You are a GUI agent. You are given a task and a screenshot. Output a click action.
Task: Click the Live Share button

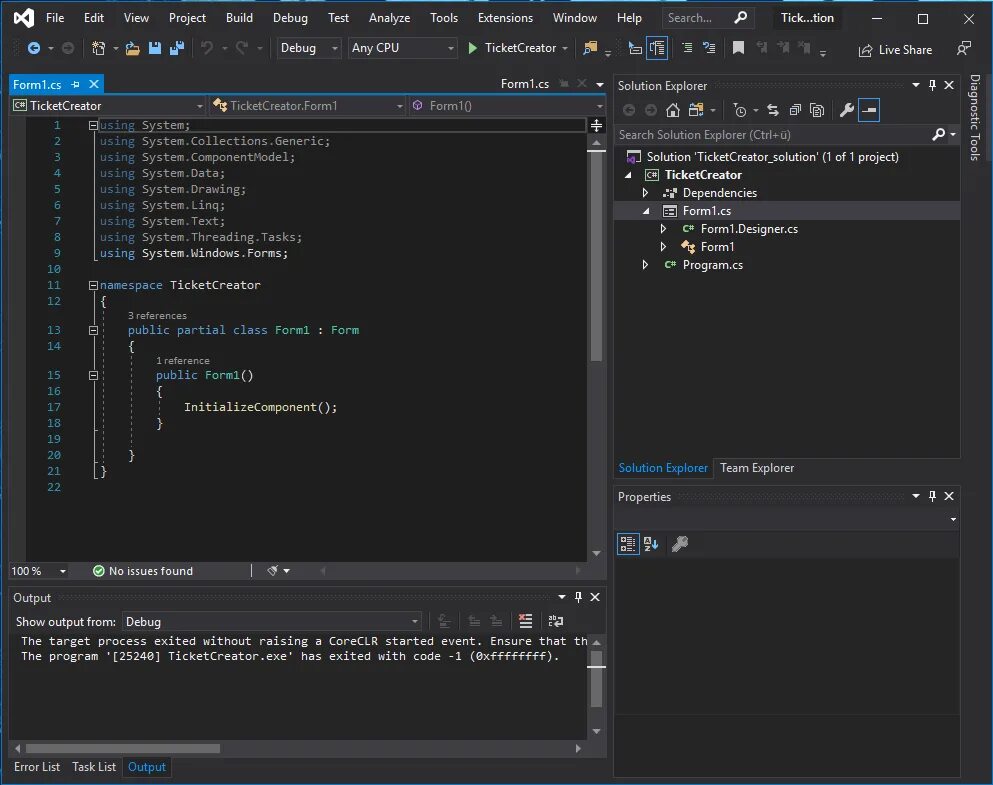(895, 50)
